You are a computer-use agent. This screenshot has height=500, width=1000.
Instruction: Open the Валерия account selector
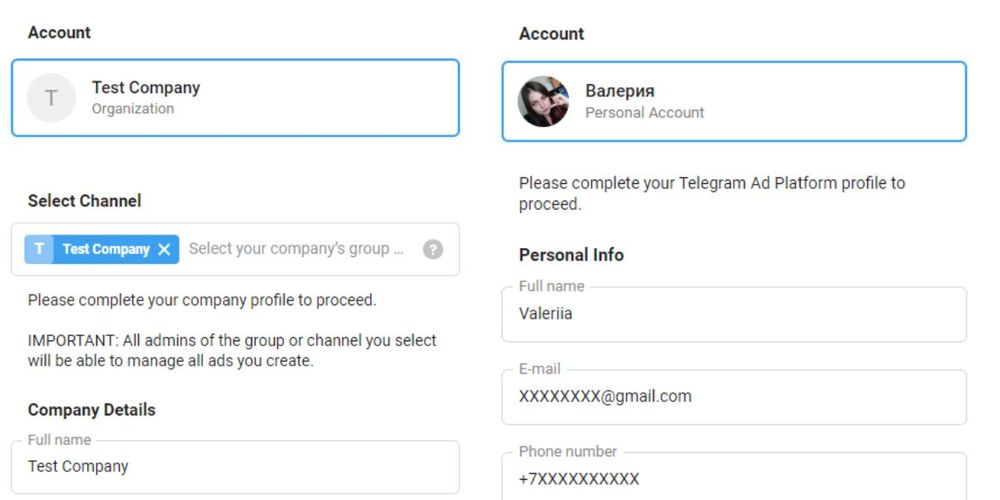(734, 101)
